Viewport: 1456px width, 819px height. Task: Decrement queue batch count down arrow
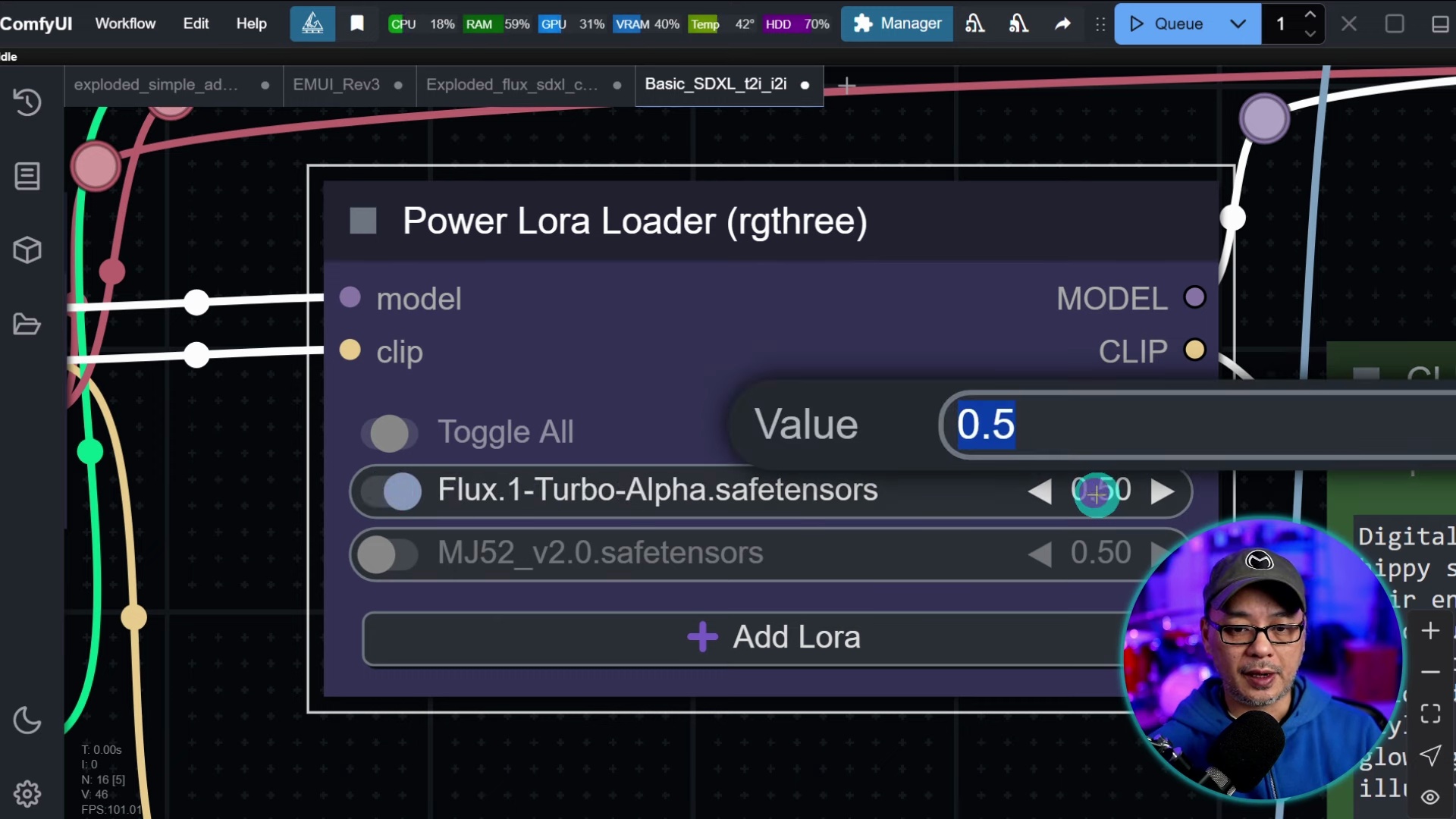(1310, 33)
